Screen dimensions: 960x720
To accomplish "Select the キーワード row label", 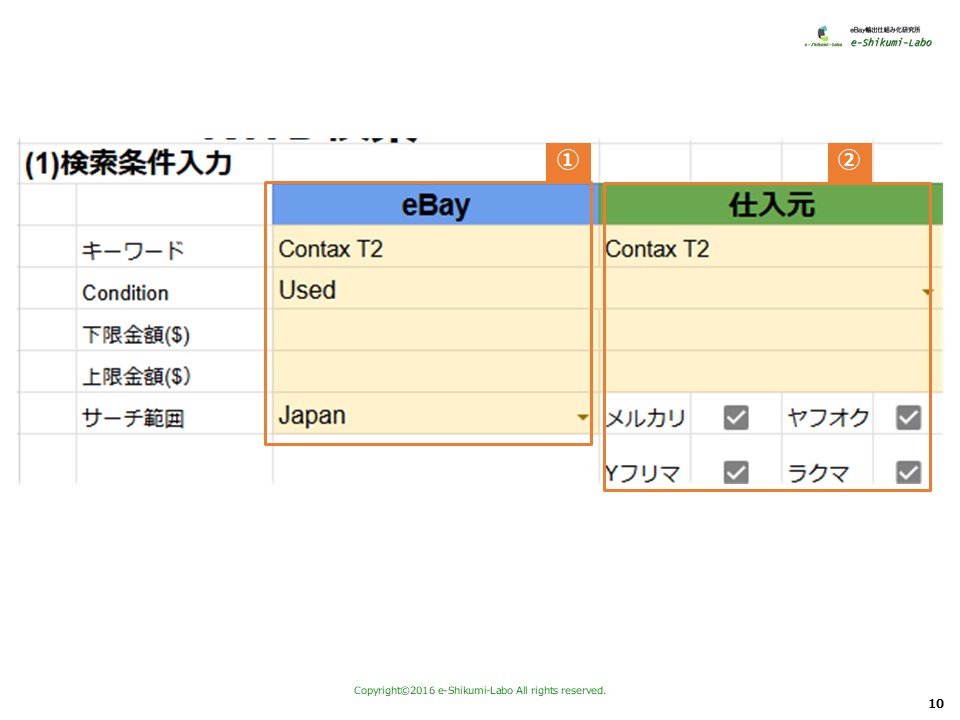I will click(x=133, y=250).
